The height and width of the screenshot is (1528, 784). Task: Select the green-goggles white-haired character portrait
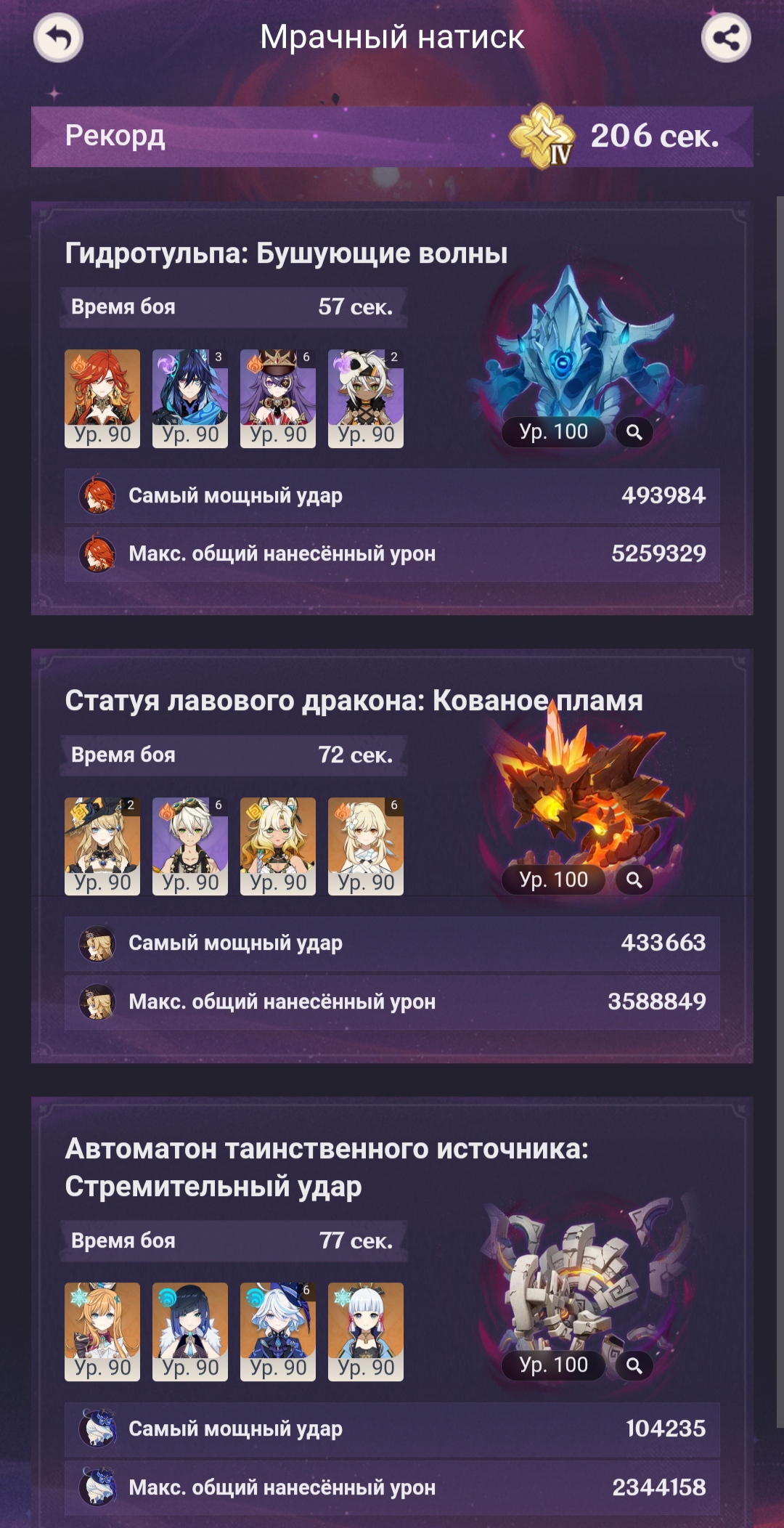[190, 847]
